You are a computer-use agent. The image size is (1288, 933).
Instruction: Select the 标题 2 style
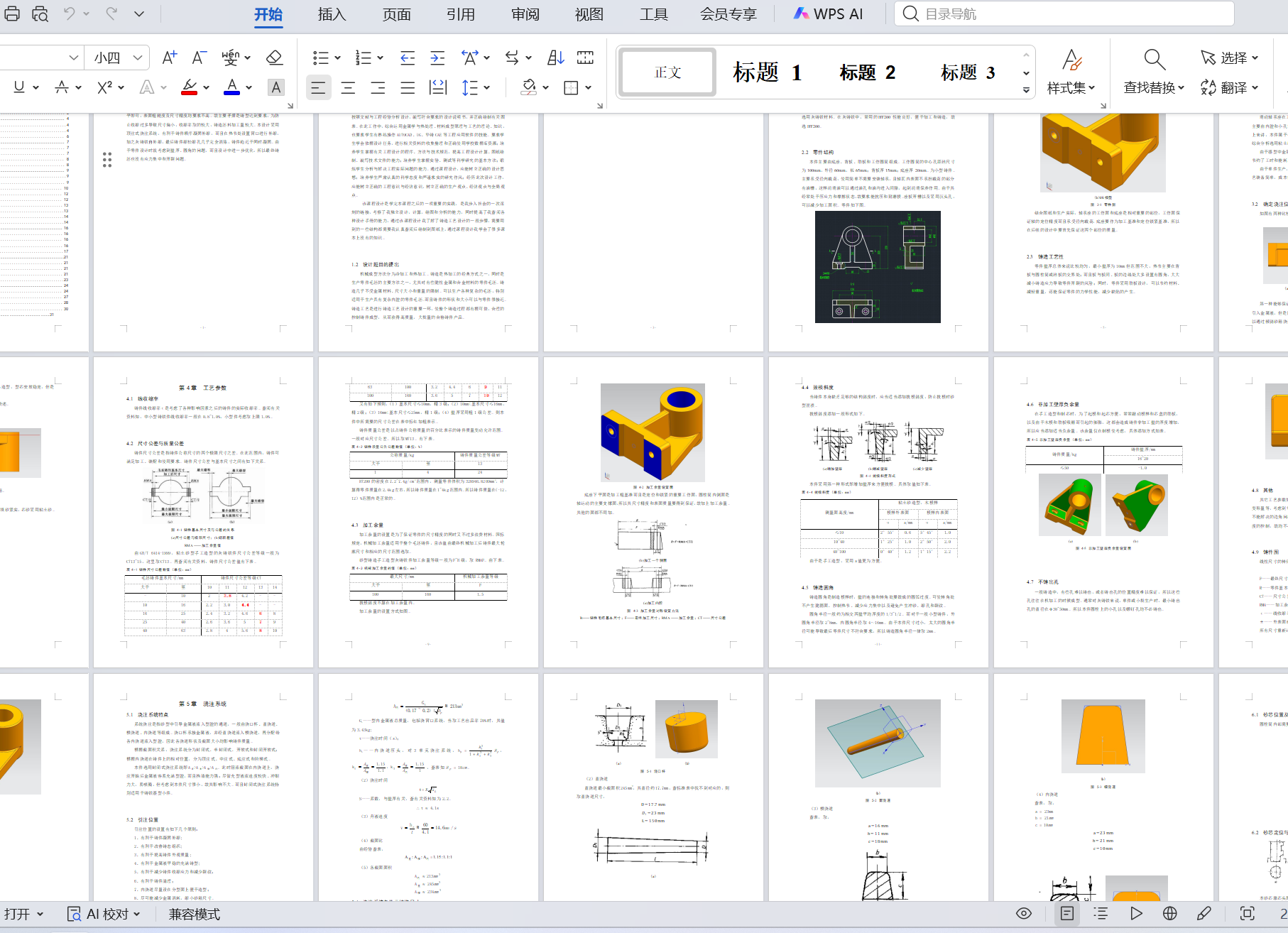click(868, 72)
